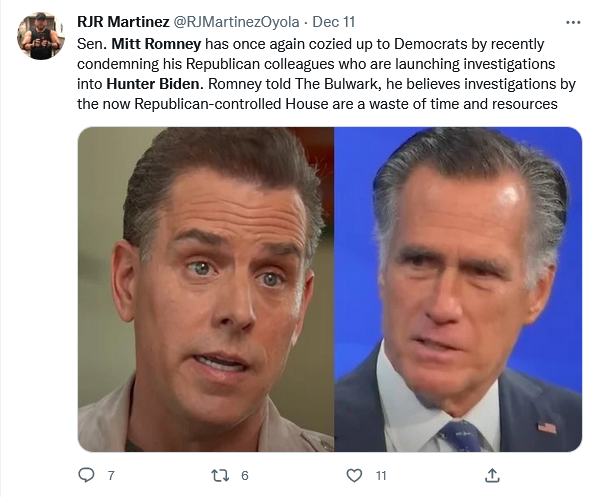598x497 pixels.
Task: Select the bold Hunter Biden text
Action: (x=155, y=84)
